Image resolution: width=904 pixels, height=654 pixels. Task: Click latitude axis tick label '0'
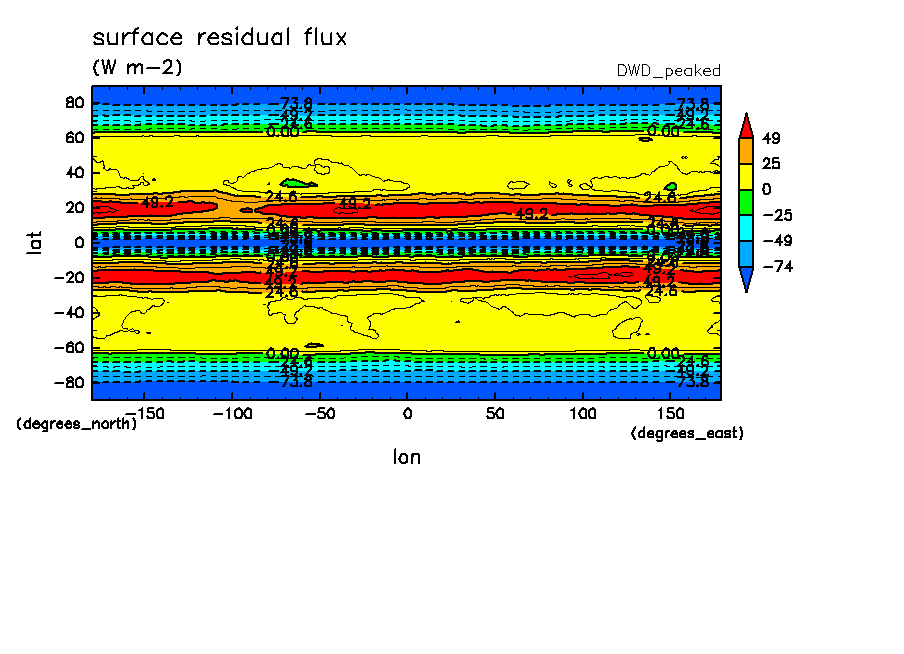click(80, 243)
